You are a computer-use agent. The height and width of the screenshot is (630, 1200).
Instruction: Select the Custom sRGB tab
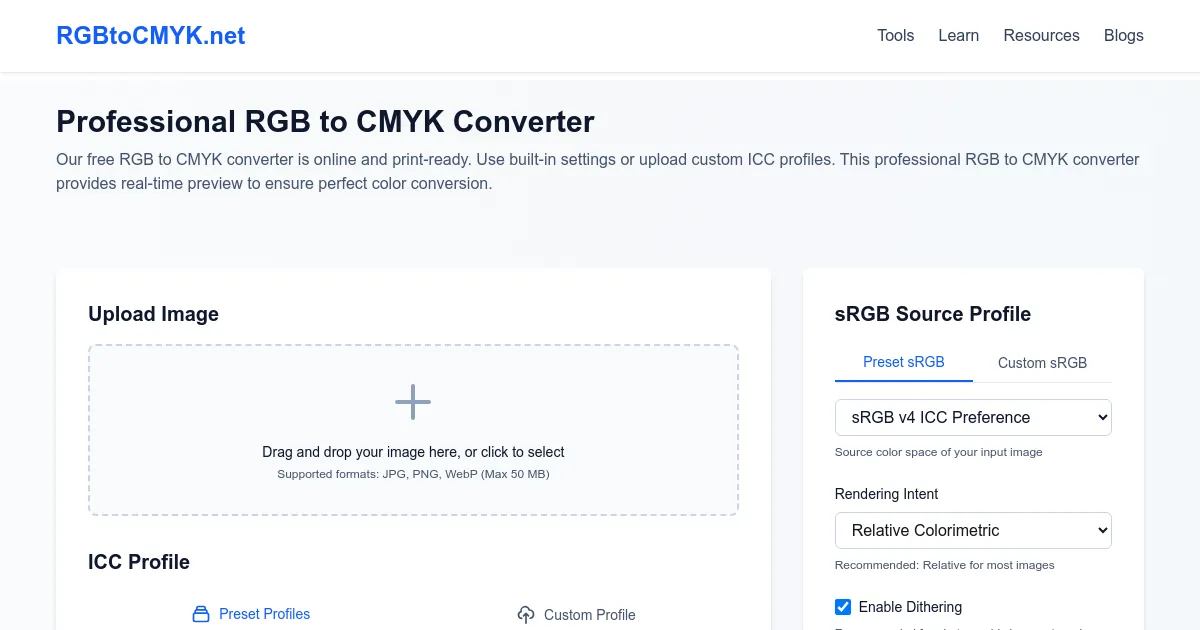tap(1042, 363)
